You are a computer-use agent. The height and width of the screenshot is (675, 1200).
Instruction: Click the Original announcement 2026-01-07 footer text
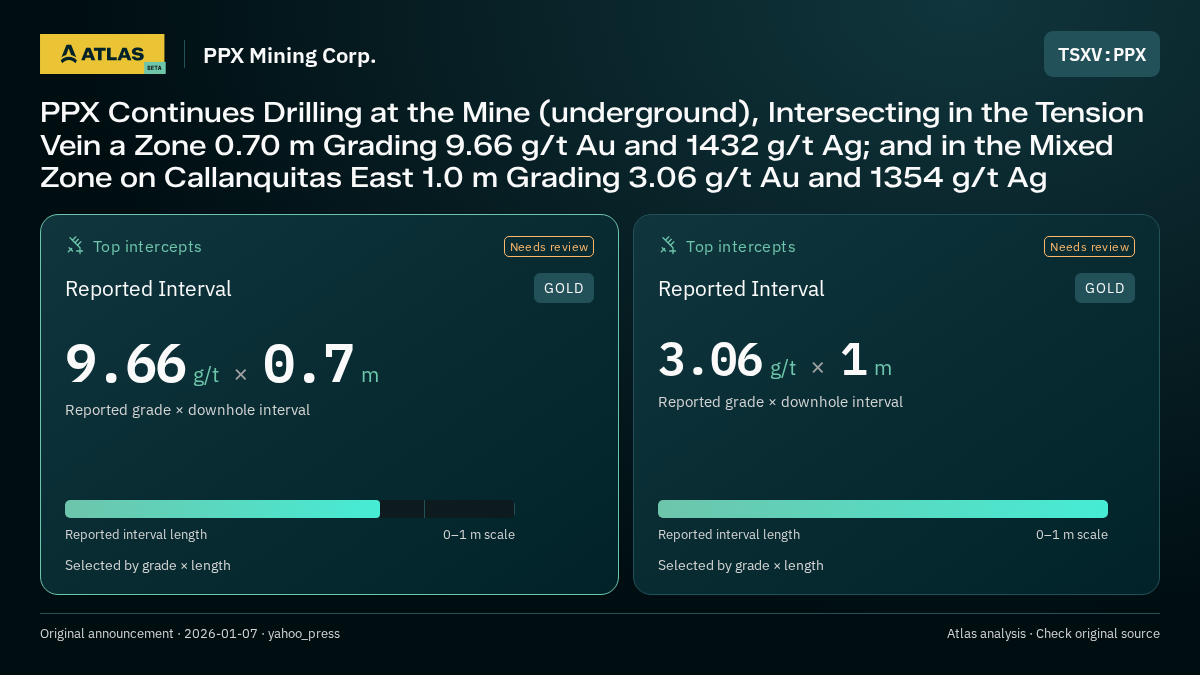coord(190,634)
